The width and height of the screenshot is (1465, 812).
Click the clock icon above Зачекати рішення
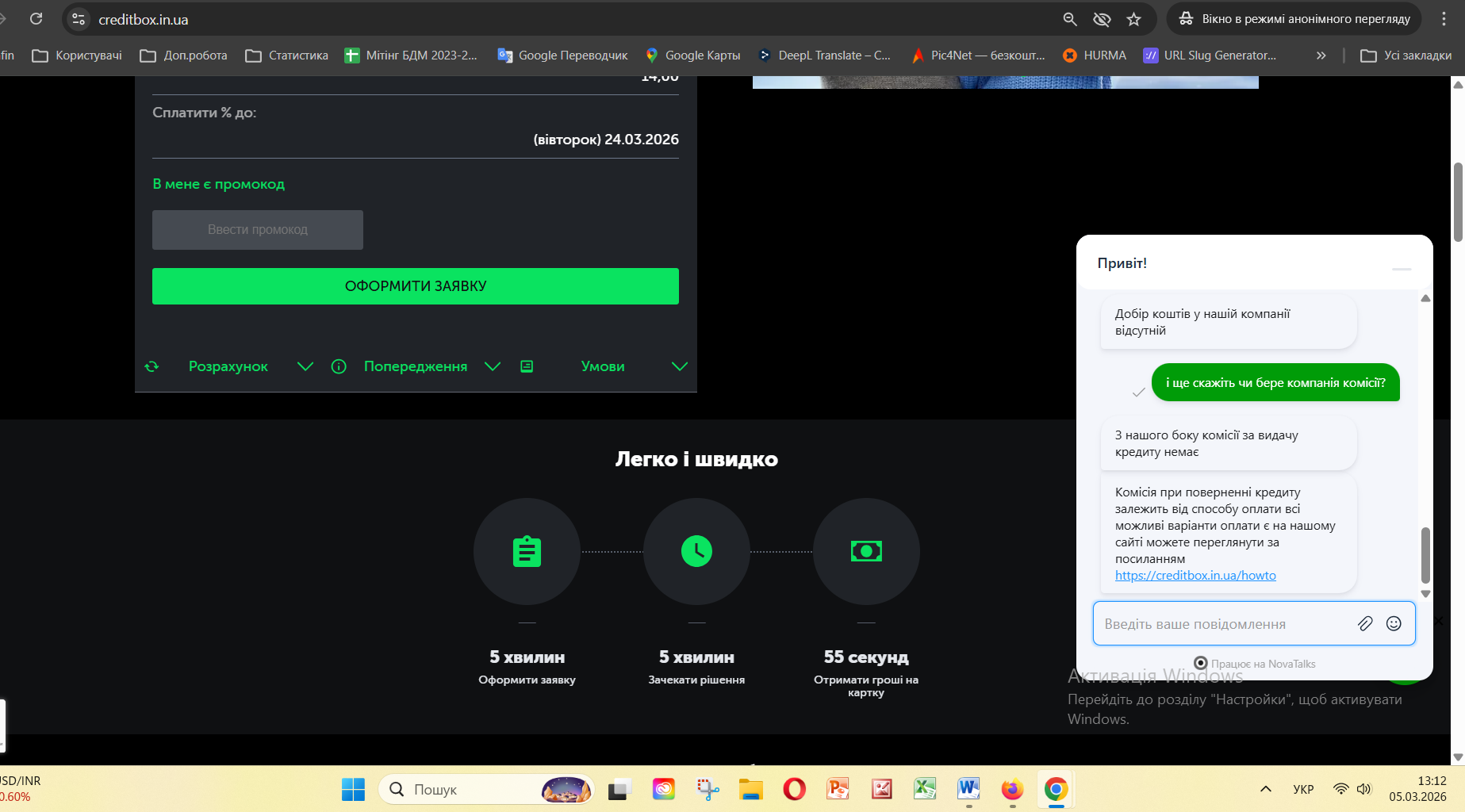(696, 551)
